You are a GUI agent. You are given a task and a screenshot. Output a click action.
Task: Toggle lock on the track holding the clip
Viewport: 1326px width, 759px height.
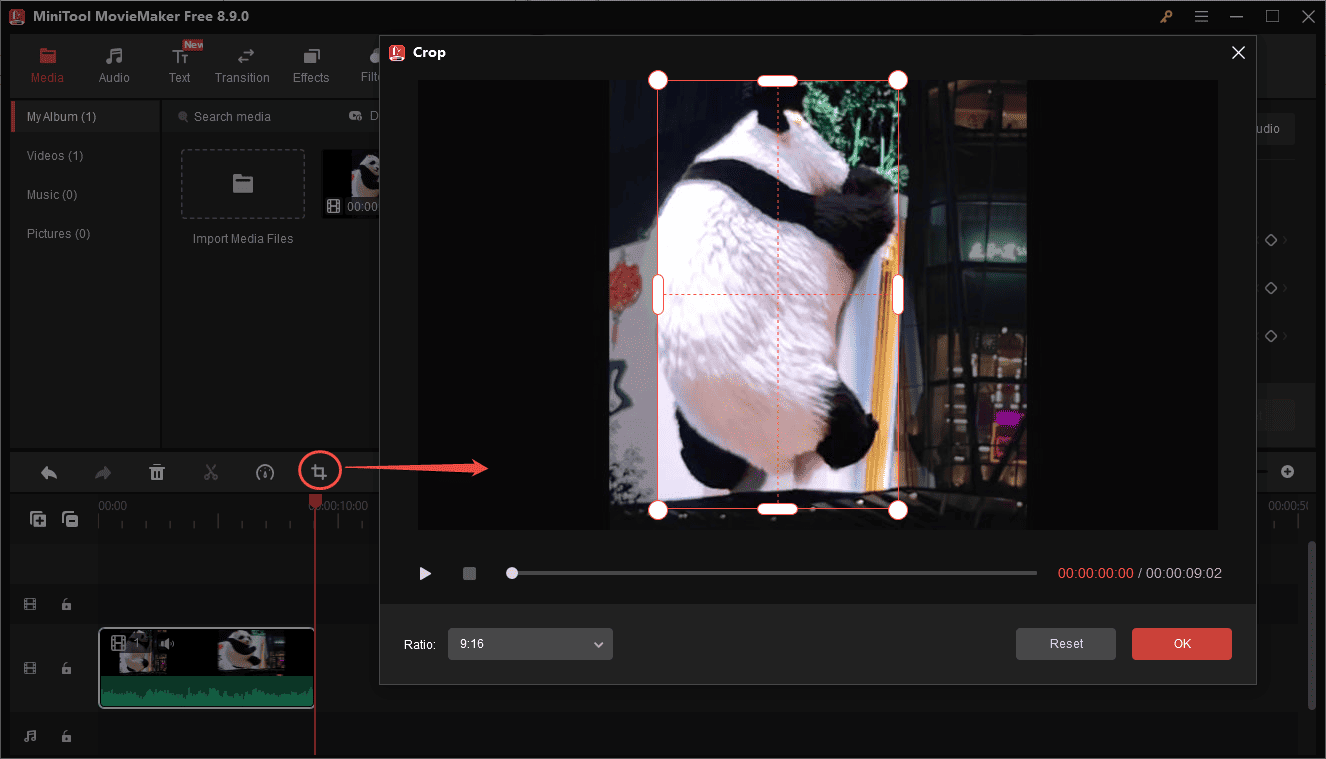(x=66, y=668)
